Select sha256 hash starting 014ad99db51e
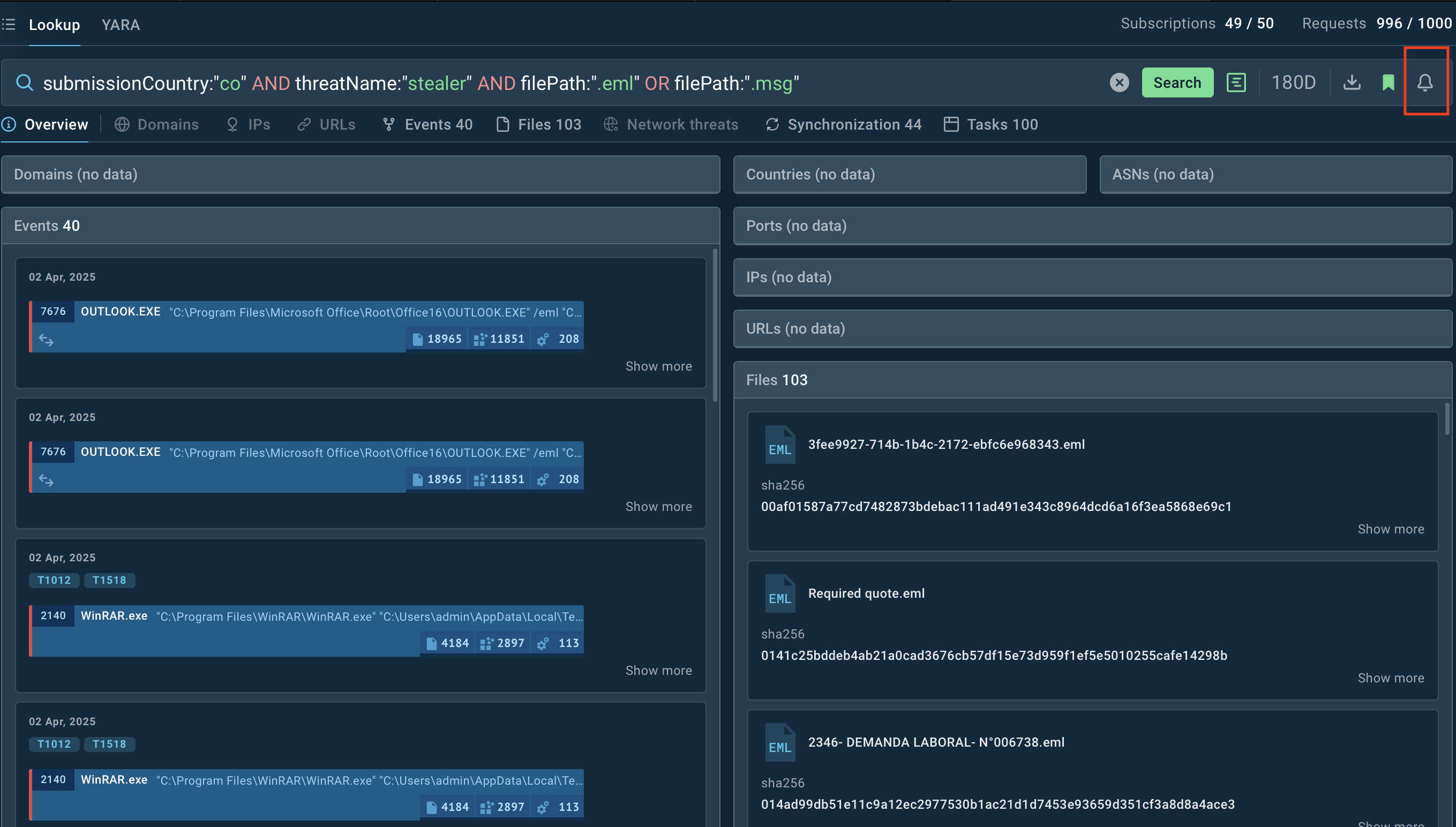 point(997,805)
